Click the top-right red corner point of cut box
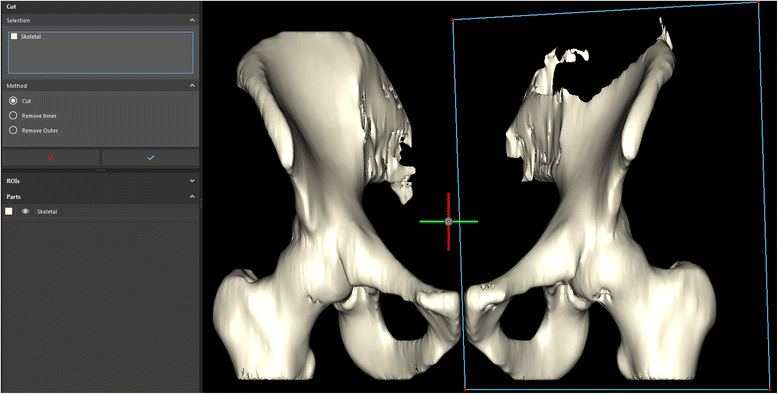Viewport: 778px width, 394px height. (x=758, y=2)
